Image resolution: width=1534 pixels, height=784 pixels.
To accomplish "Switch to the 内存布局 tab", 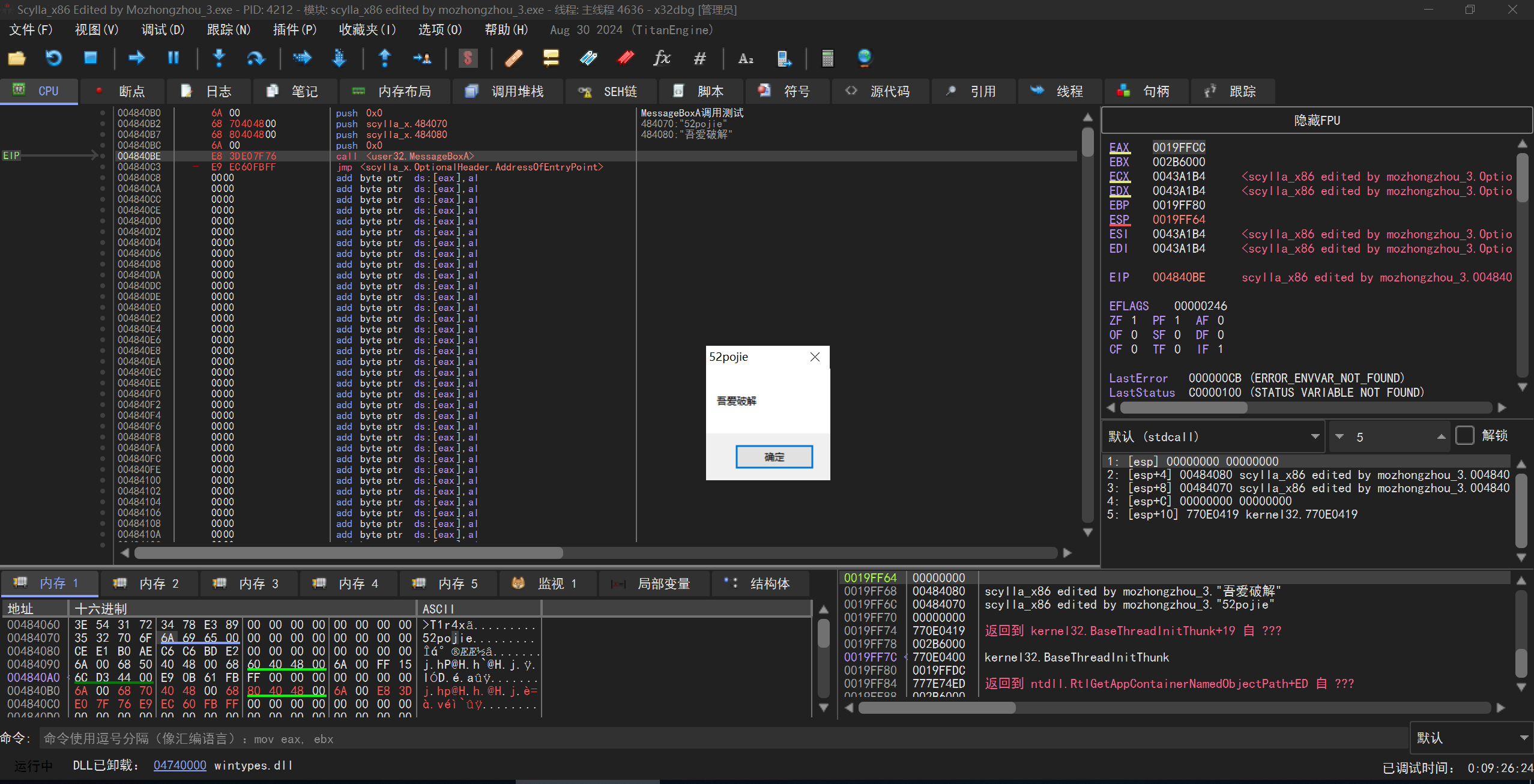I will pyautogui.click(x=394, y=91).
